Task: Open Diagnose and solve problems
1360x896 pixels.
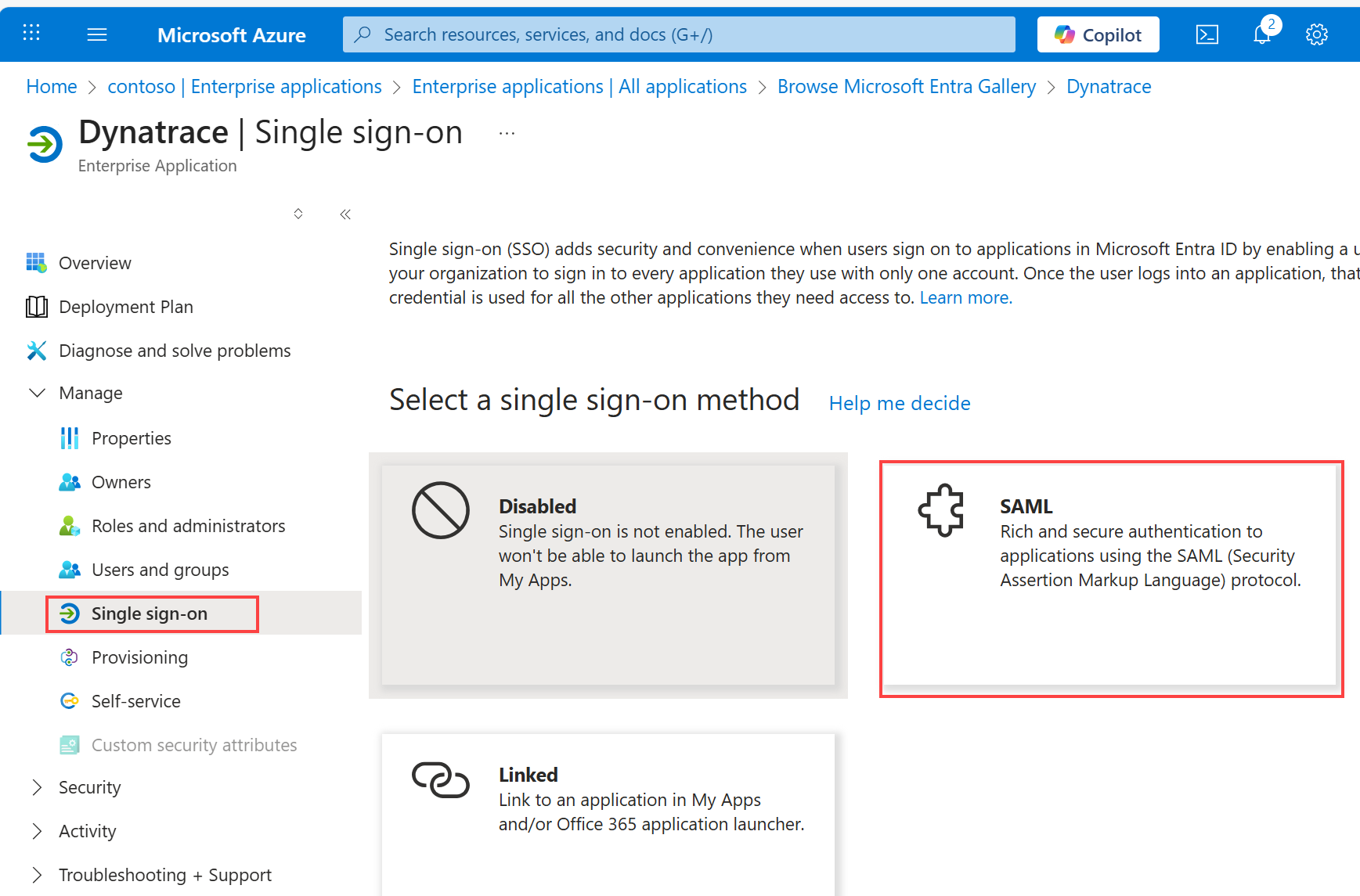Action: point(175,351)
